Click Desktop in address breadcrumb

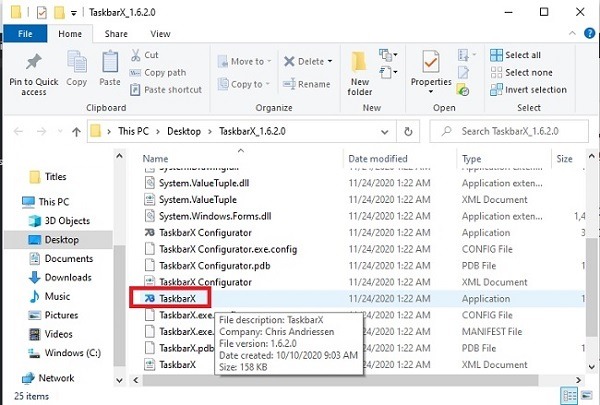tap(184, 132)
